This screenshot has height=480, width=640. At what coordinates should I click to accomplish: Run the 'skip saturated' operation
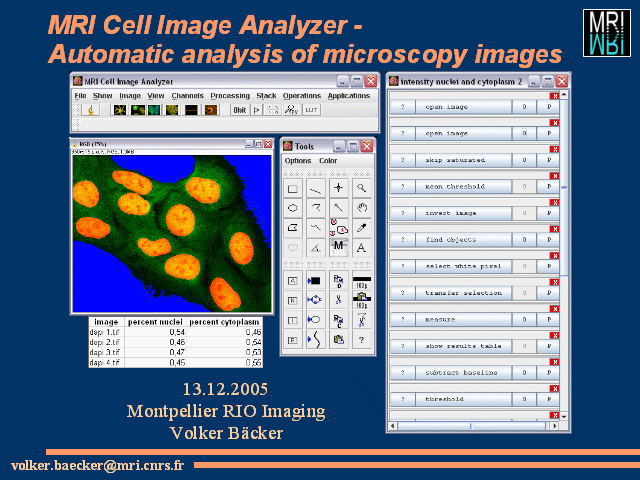click(463, 160)
